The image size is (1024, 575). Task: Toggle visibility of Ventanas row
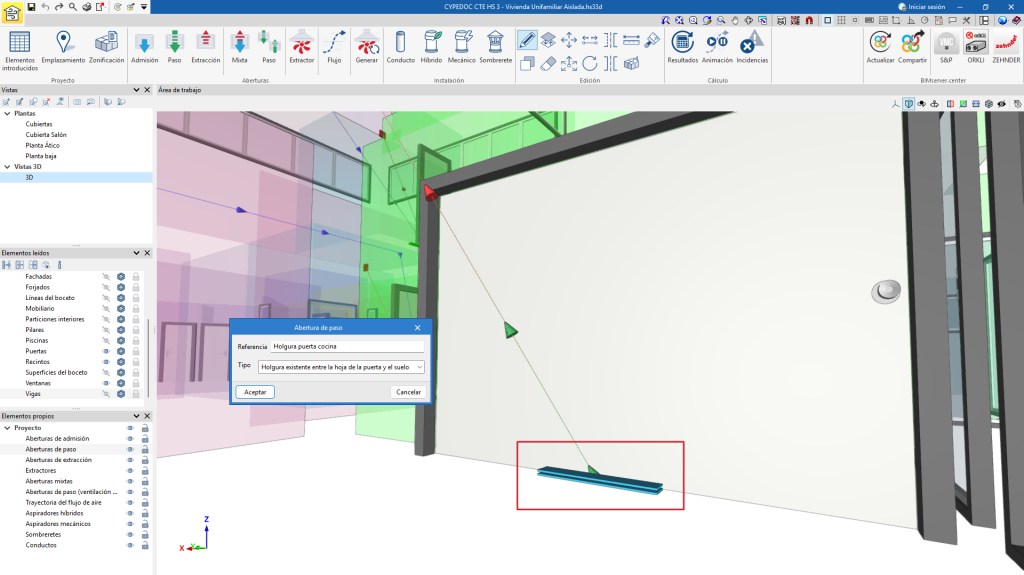click(106, 383)
